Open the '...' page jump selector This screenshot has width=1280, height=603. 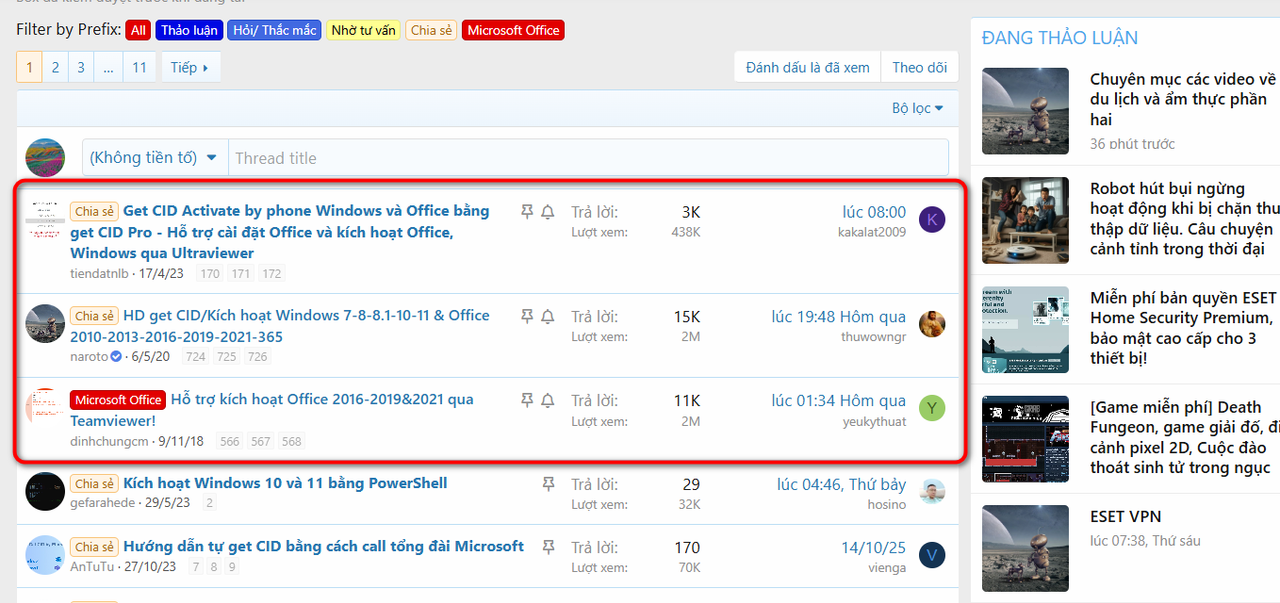pyautogui.click(x=108, y=67)
